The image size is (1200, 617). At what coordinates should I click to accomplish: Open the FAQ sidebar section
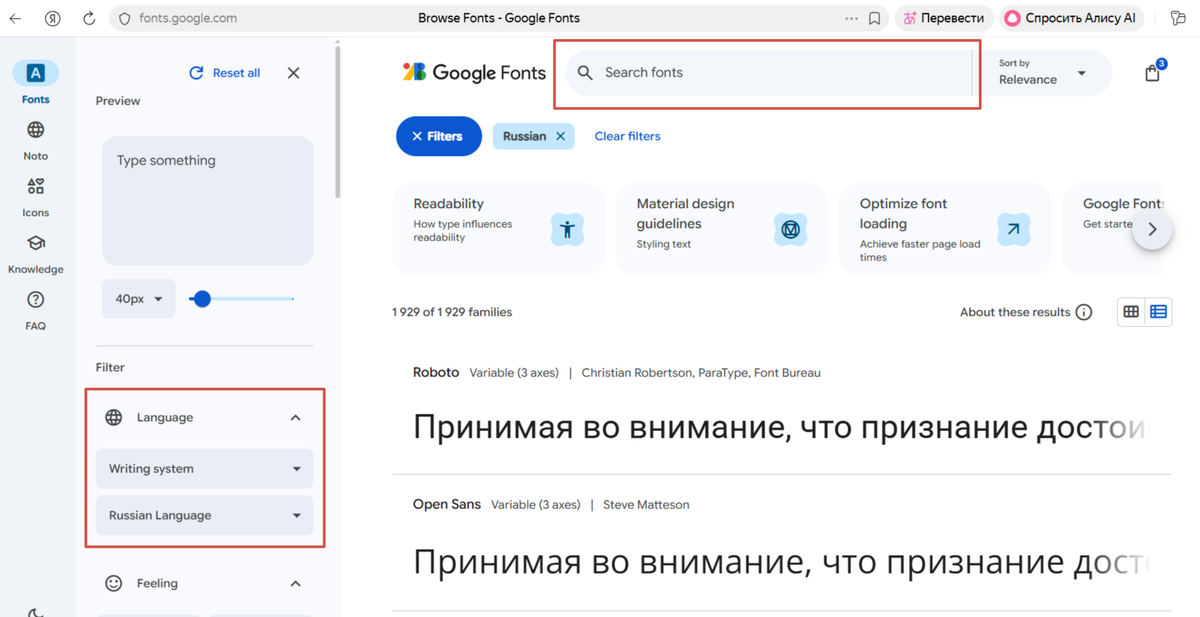pyautogui.click(x=35, y=310)
